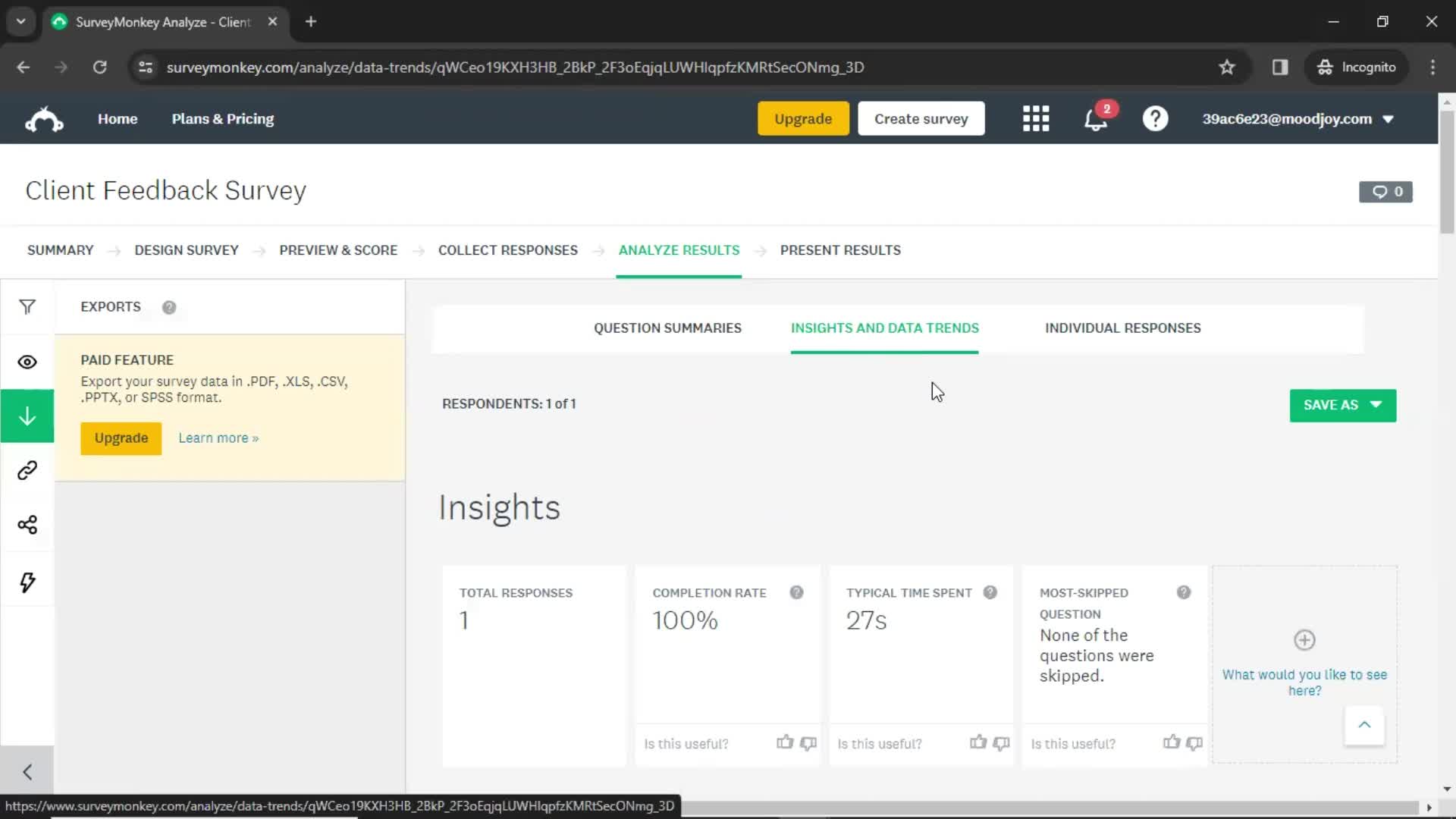Click the Upgrade button in paid feature banner
1456x819 pixels.
[121, 438]
